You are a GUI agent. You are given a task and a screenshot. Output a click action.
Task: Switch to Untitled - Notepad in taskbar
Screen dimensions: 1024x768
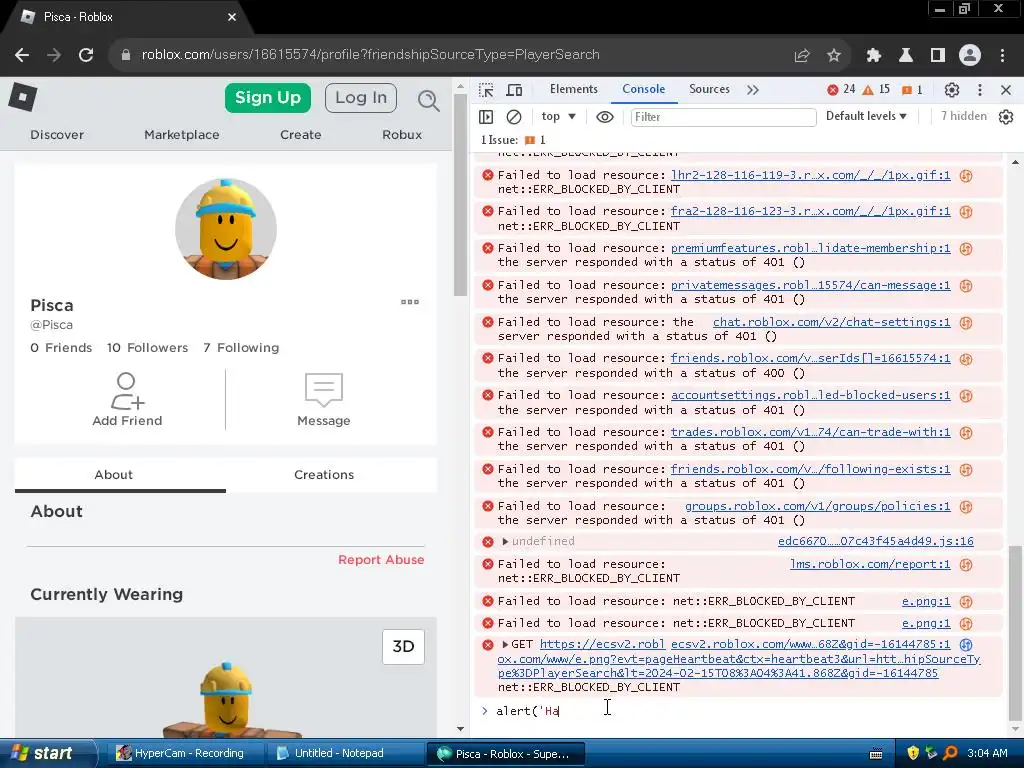pyautogui.click(x=338, y=754)
